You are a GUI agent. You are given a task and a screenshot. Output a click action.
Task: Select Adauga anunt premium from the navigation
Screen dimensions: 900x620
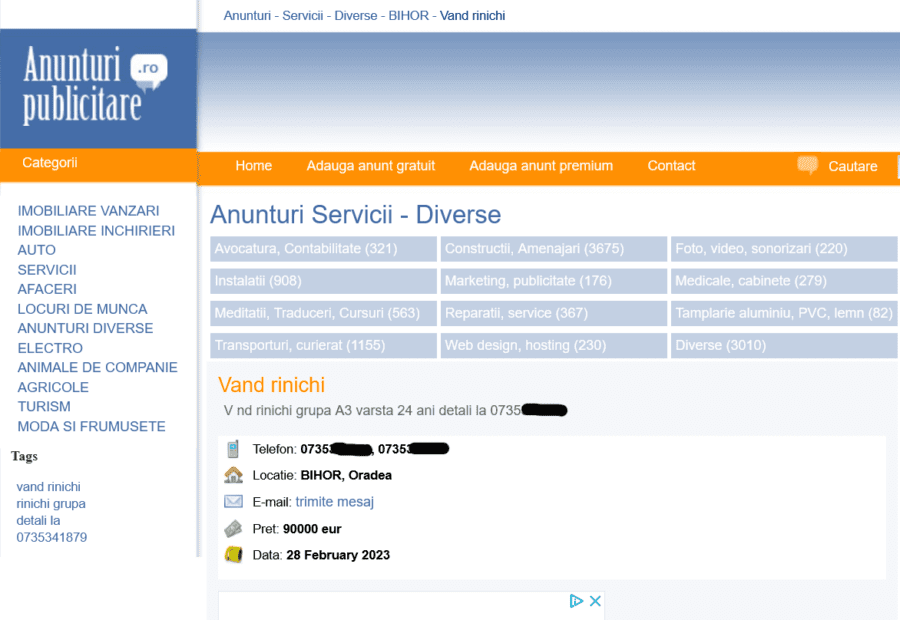pos(540,166)
